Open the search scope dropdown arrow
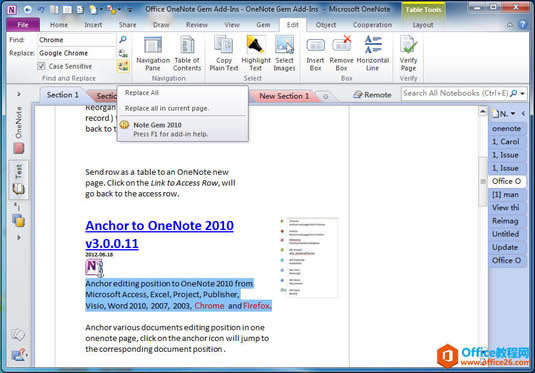 522,94
